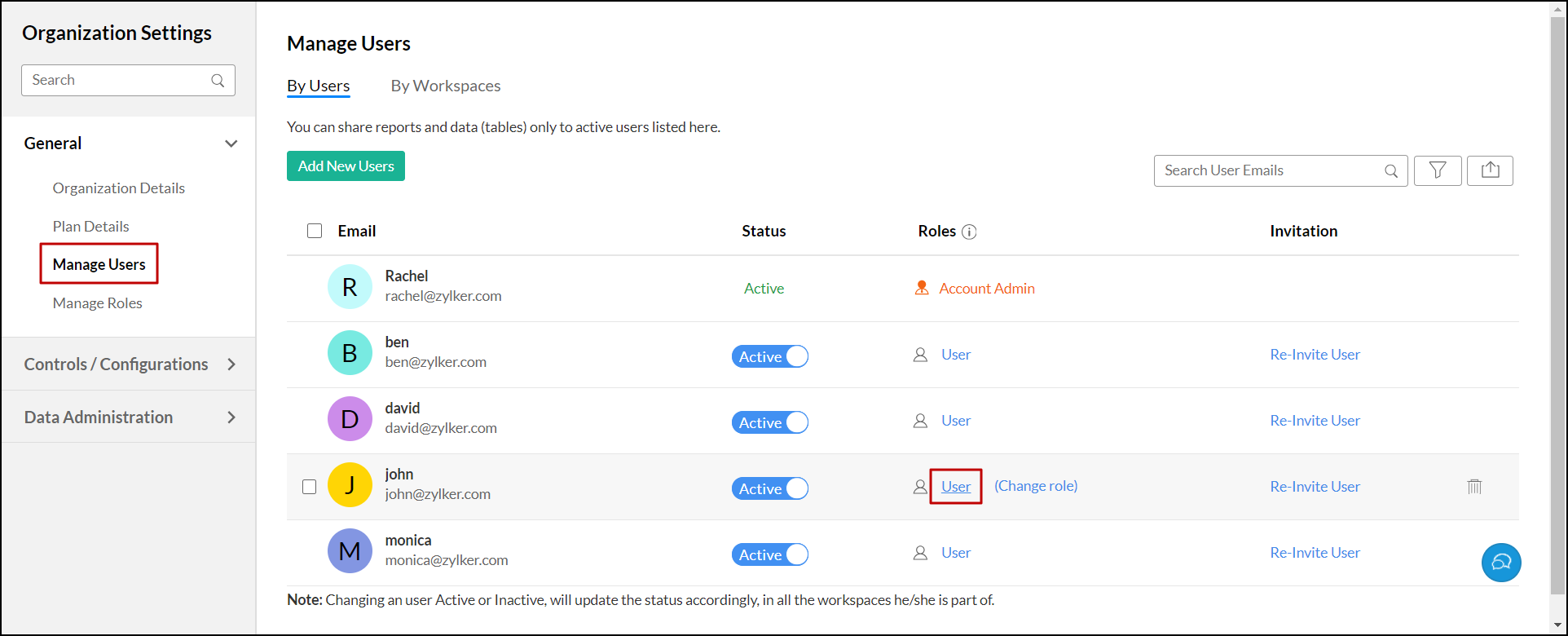This screenshot has height=636, width=1568.
Task: Click the filter icon beside user search
Action: [1438, 170]
